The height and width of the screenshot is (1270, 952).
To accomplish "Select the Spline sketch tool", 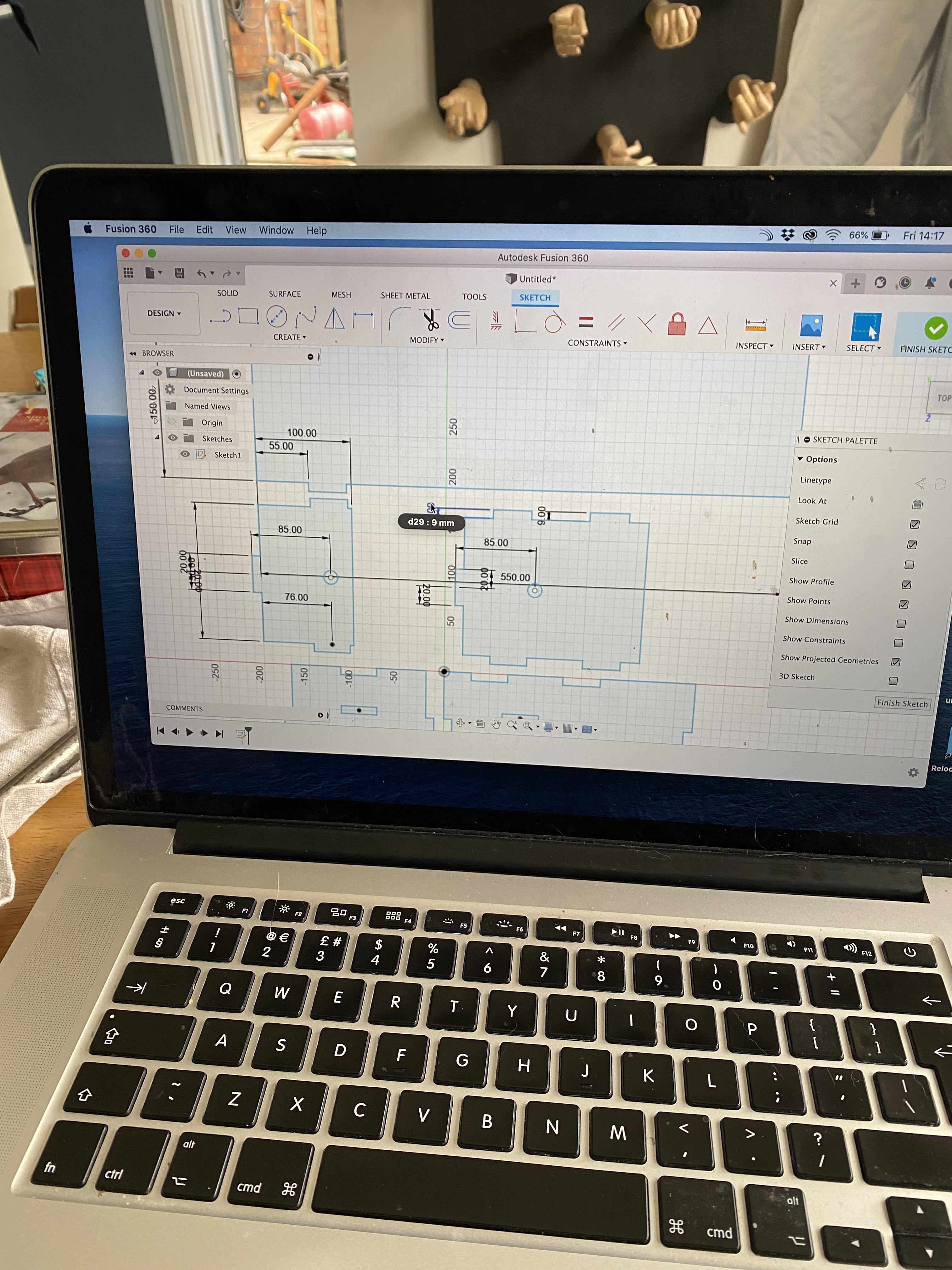I will (x=306, y=317).
